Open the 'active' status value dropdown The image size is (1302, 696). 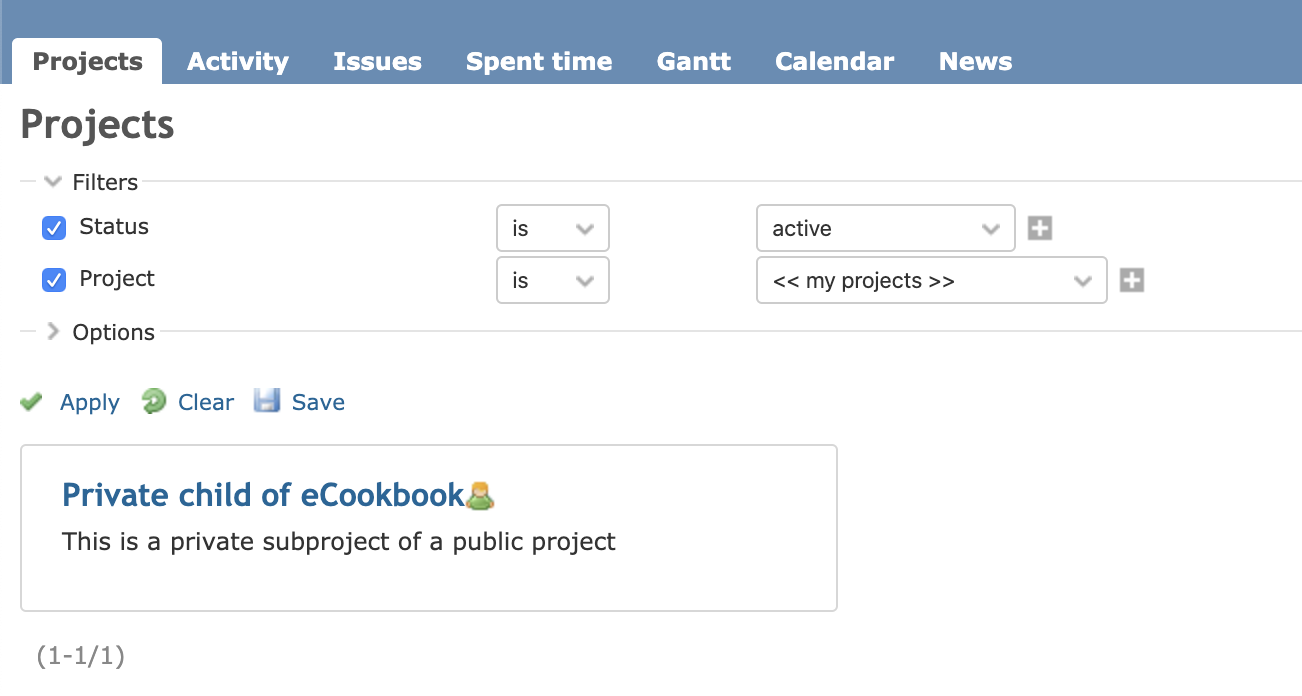[x=886, y=228]
